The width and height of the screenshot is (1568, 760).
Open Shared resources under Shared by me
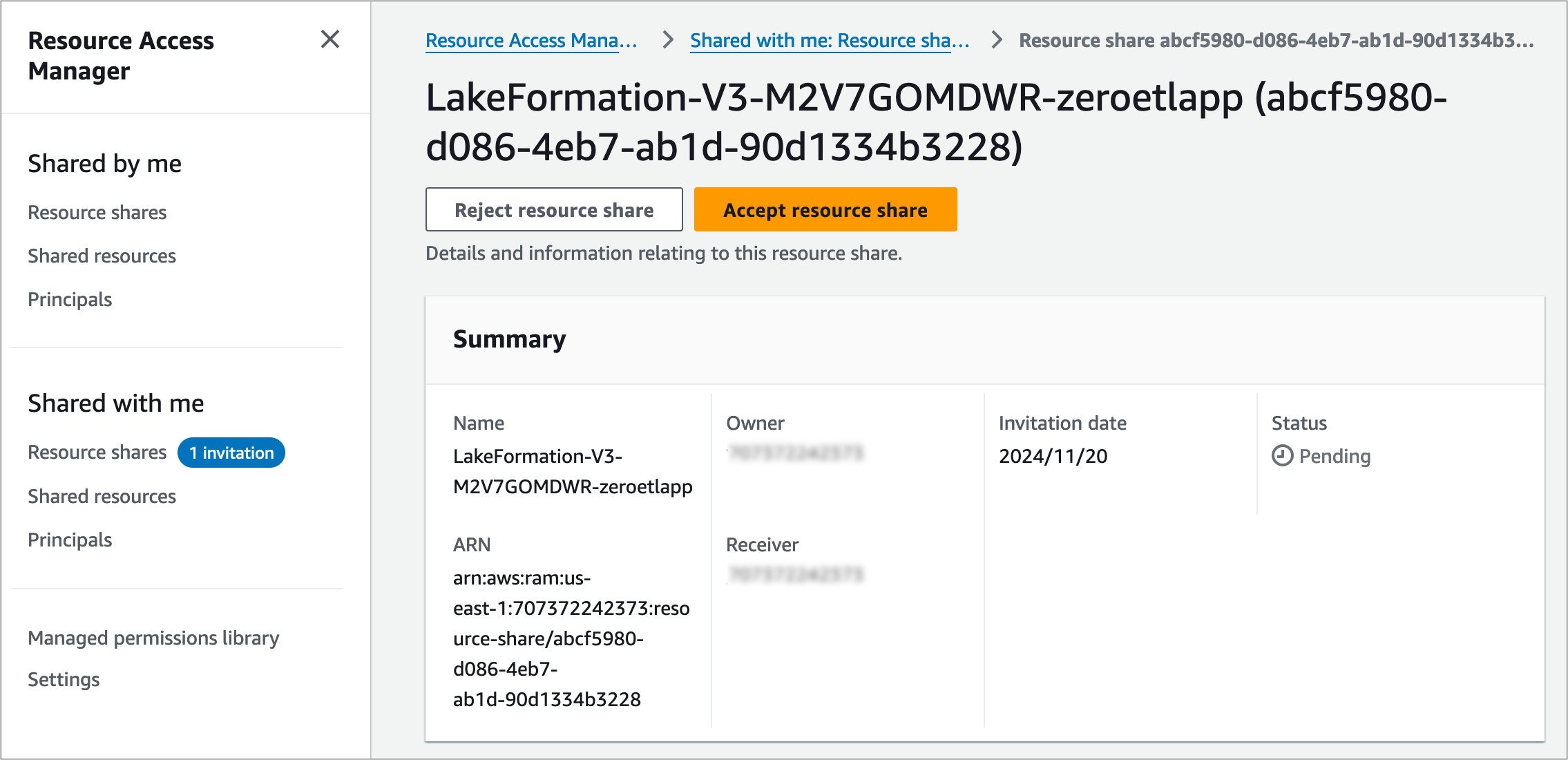(x=102, y=256)
